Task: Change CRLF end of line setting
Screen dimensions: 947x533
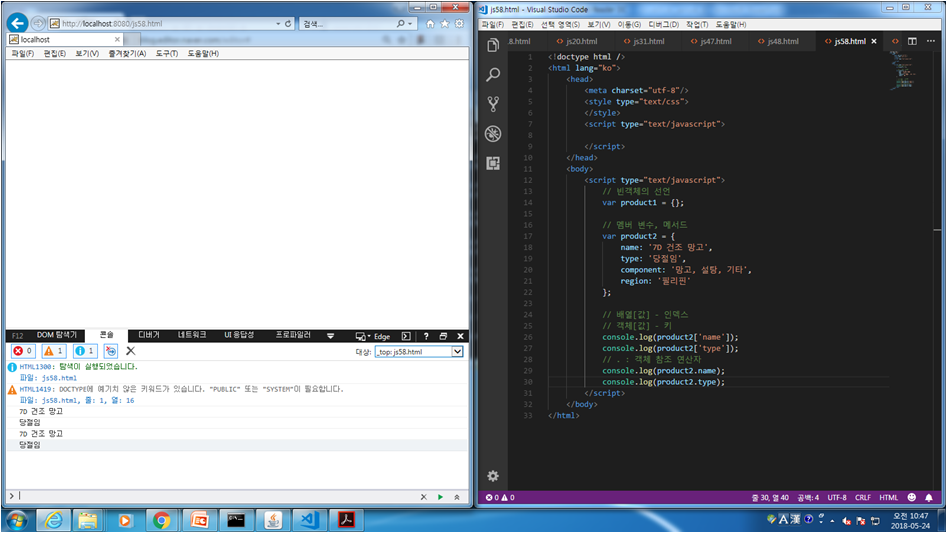Action: pos(862,497)
